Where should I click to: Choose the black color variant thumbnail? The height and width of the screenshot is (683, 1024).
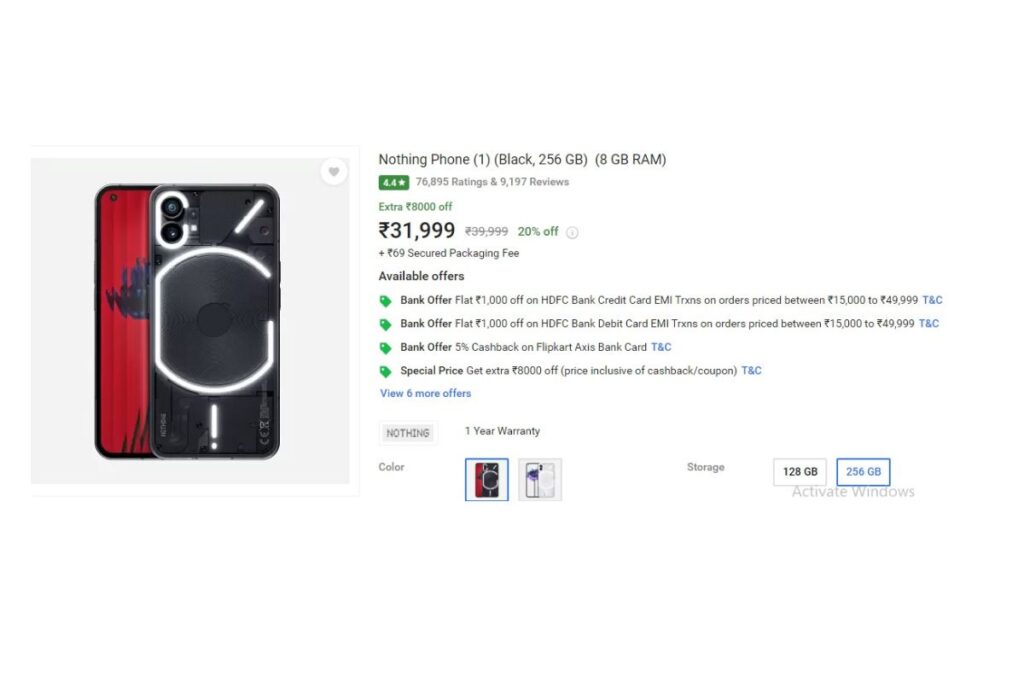click(x=487, y=479)
